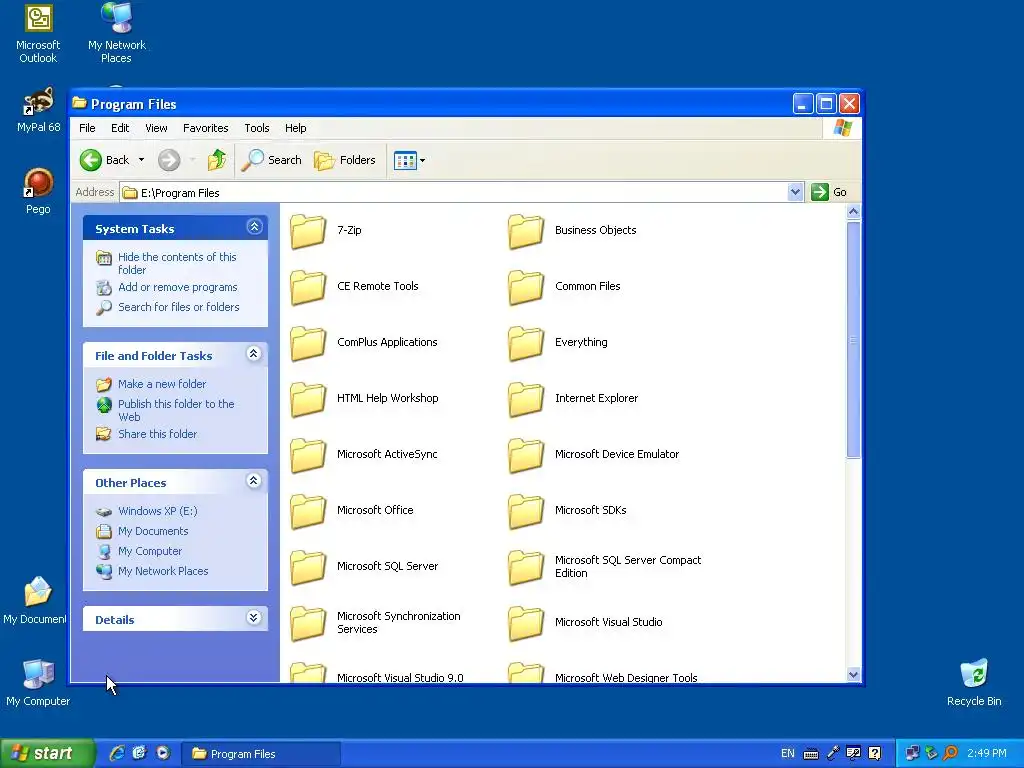The height and width of the screenshot is (768, 1024).
Task: Click the Go button
Action: [829, 192]
